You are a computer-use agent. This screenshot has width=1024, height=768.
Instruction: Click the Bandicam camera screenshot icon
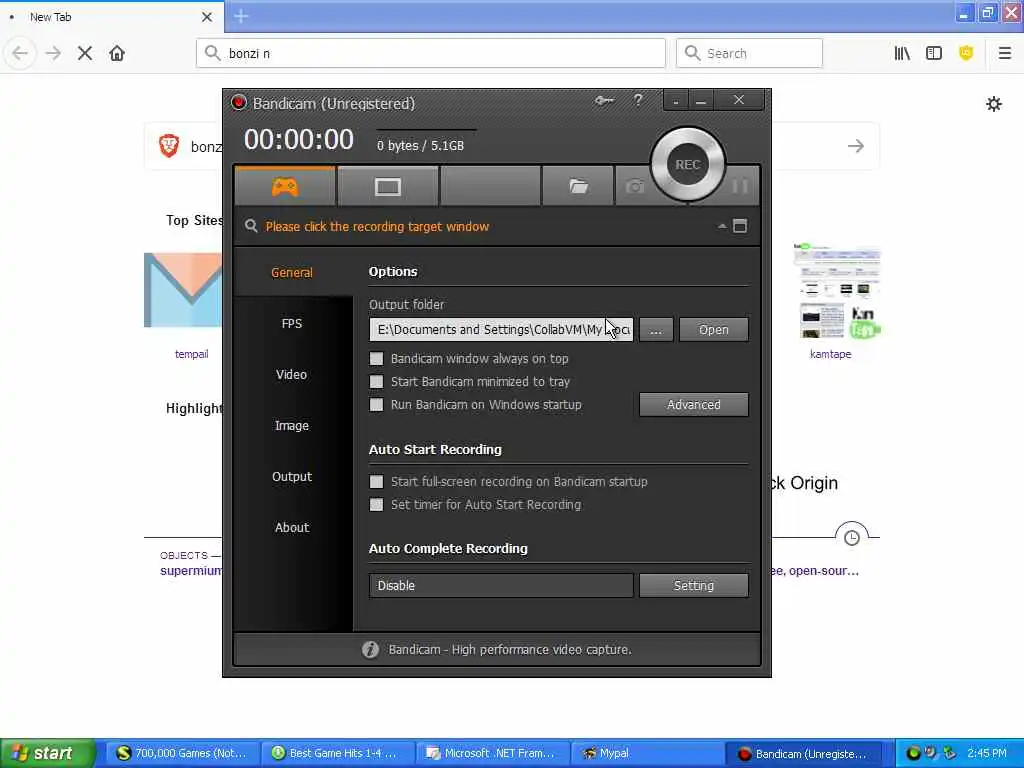(634, 187)
